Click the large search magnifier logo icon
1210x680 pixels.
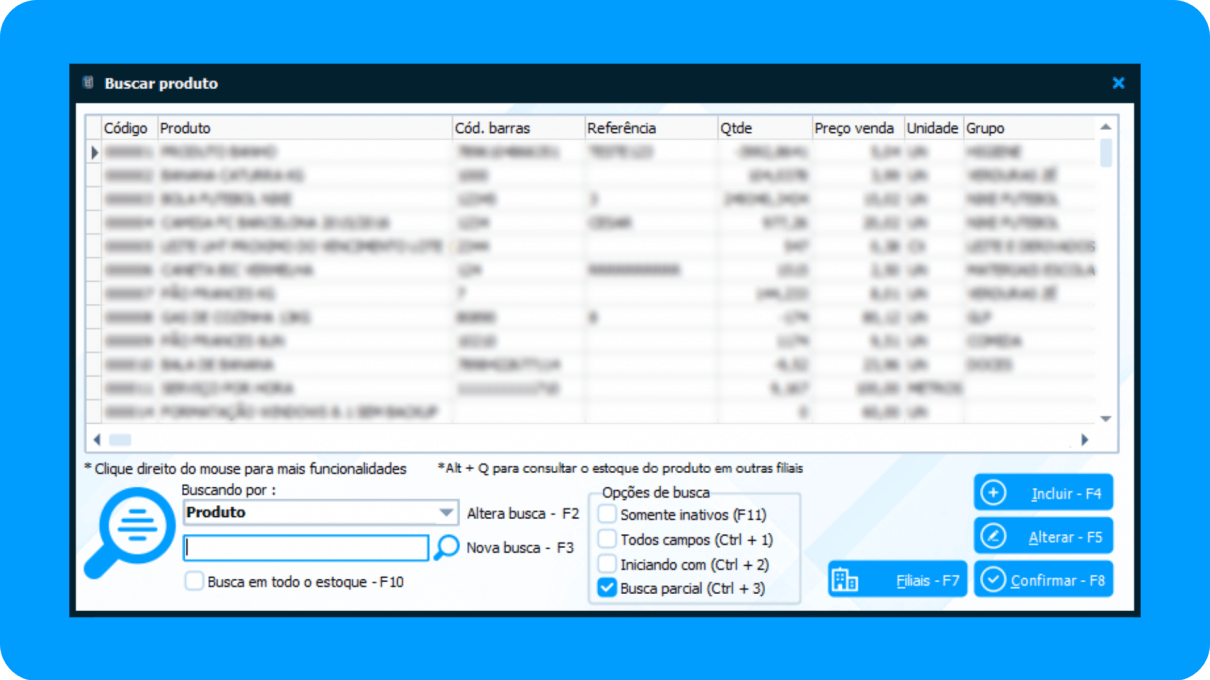coord(131,530)
